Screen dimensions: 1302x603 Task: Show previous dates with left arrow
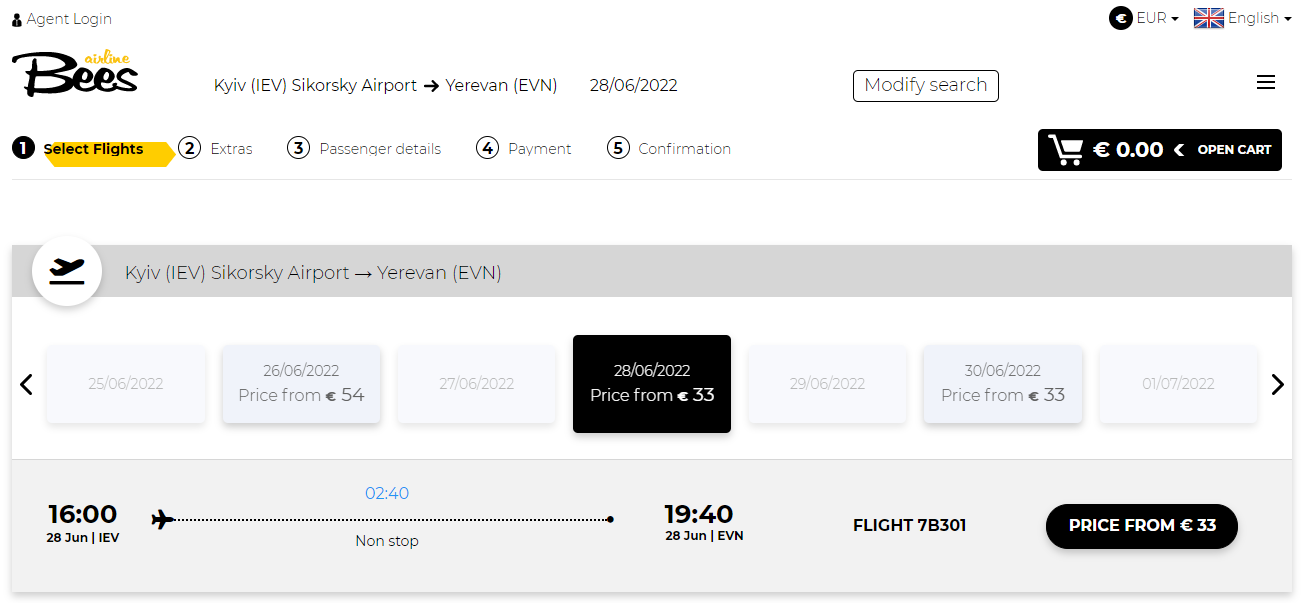[x=27, y=384]
